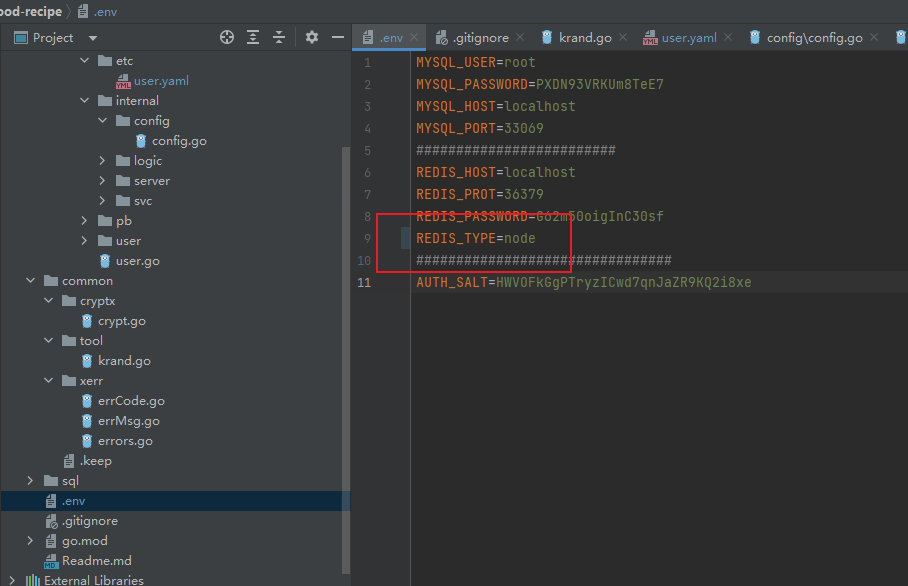Expand the sql folder
Viewport: 908px width, 586px height.
[31, 480]
